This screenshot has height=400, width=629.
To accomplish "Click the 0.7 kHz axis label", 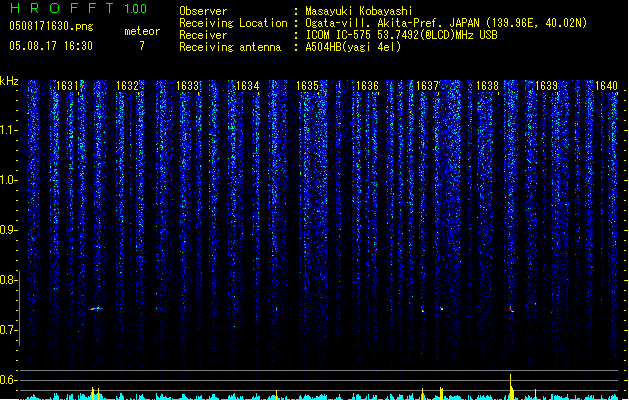I will click(x=8, y=330).
